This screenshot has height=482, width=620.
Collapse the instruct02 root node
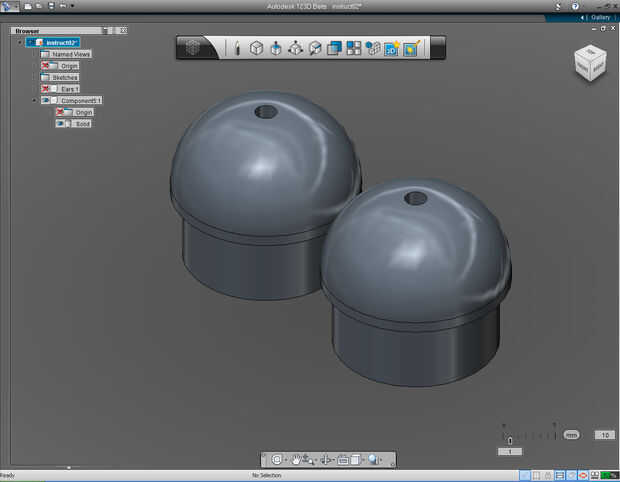pyautogui.click(x=20, y=42)
